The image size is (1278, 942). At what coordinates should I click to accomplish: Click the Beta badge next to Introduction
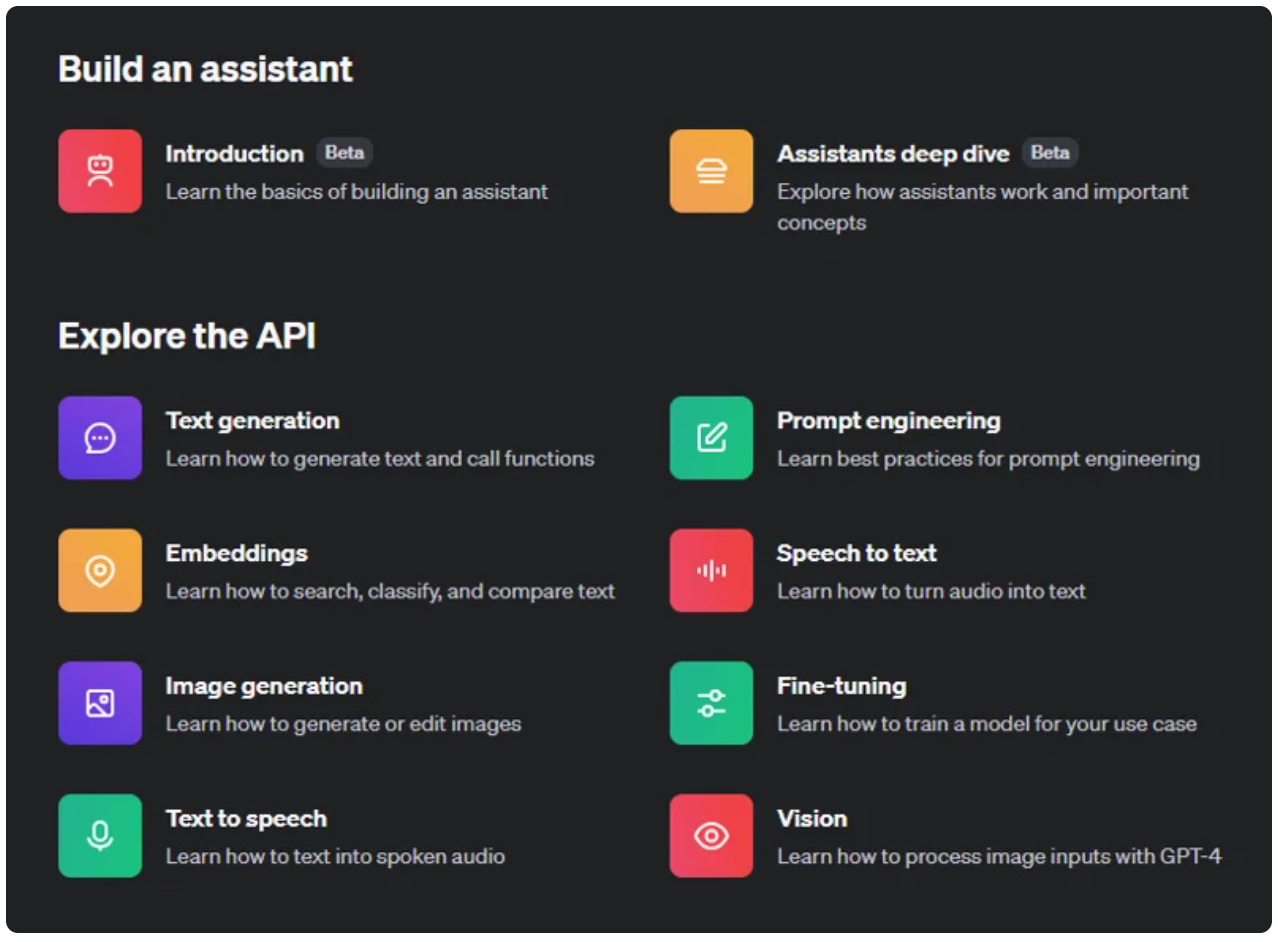click(345, 153)
